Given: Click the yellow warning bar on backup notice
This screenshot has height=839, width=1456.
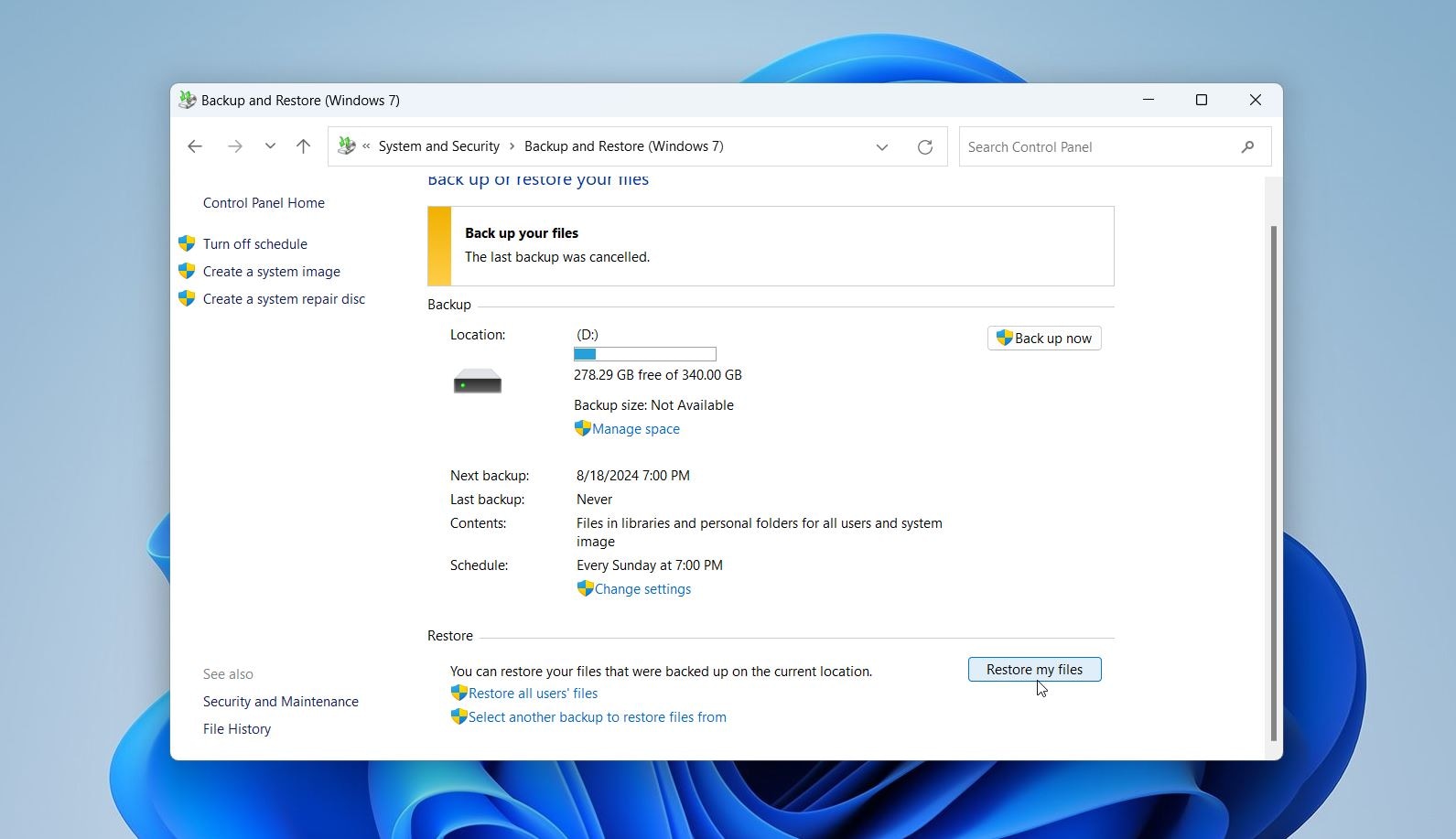Looking at the screenshot, I should 439,246.
